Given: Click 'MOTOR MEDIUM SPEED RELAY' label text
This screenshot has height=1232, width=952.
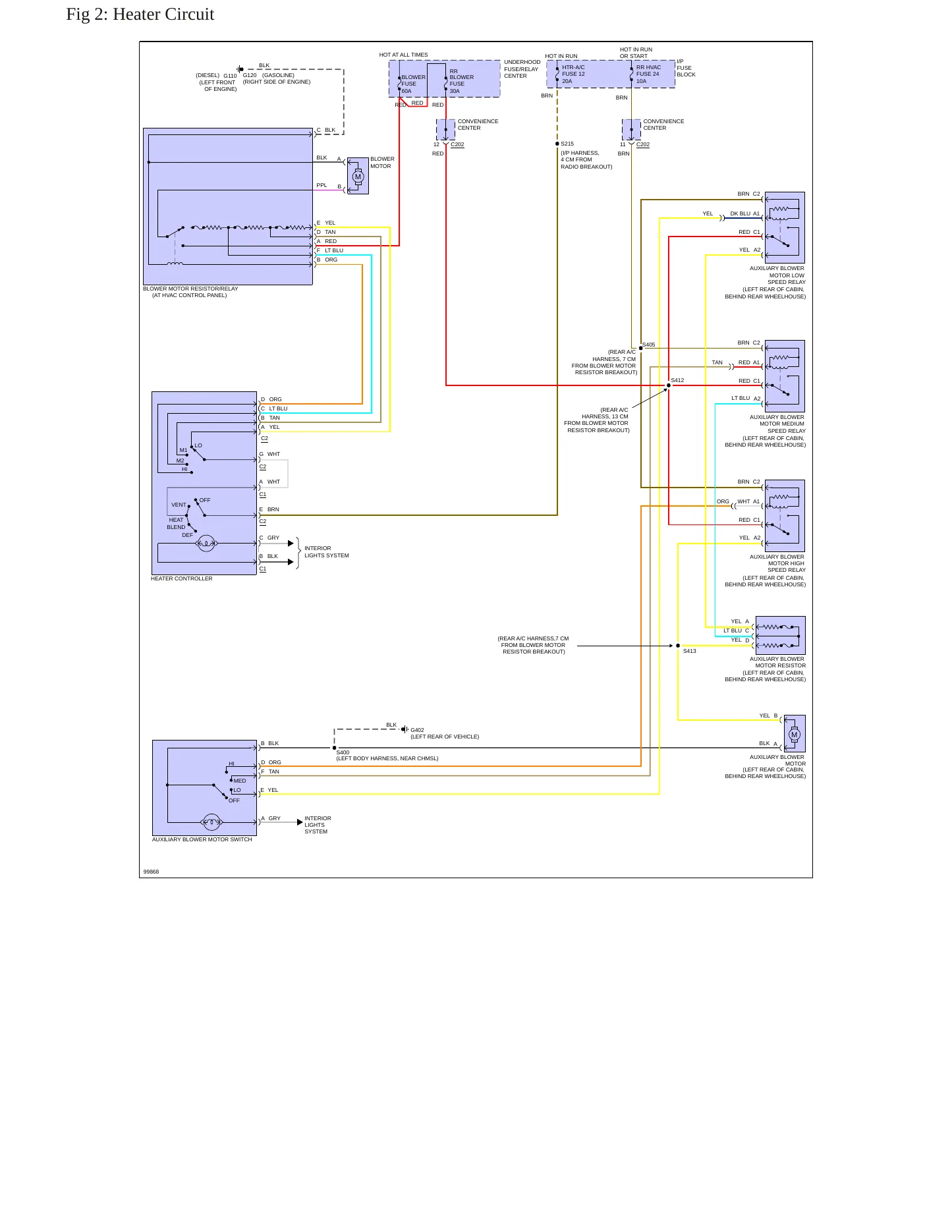Looking at the screenshot, I should coord(783,427).
